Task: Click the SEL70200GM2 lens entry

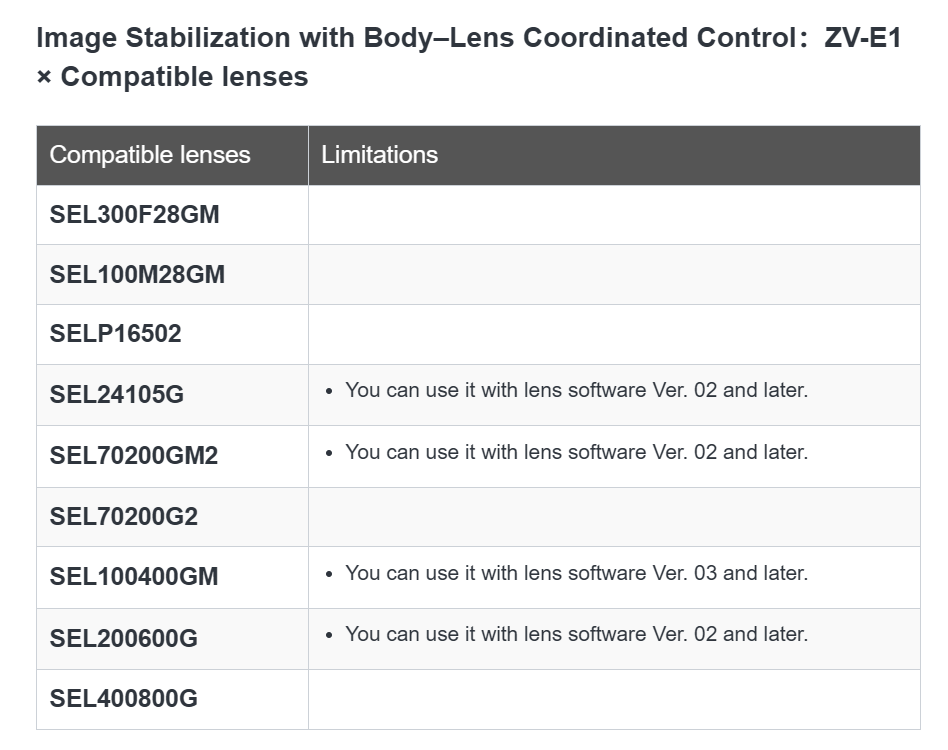Action: (134, 456)
